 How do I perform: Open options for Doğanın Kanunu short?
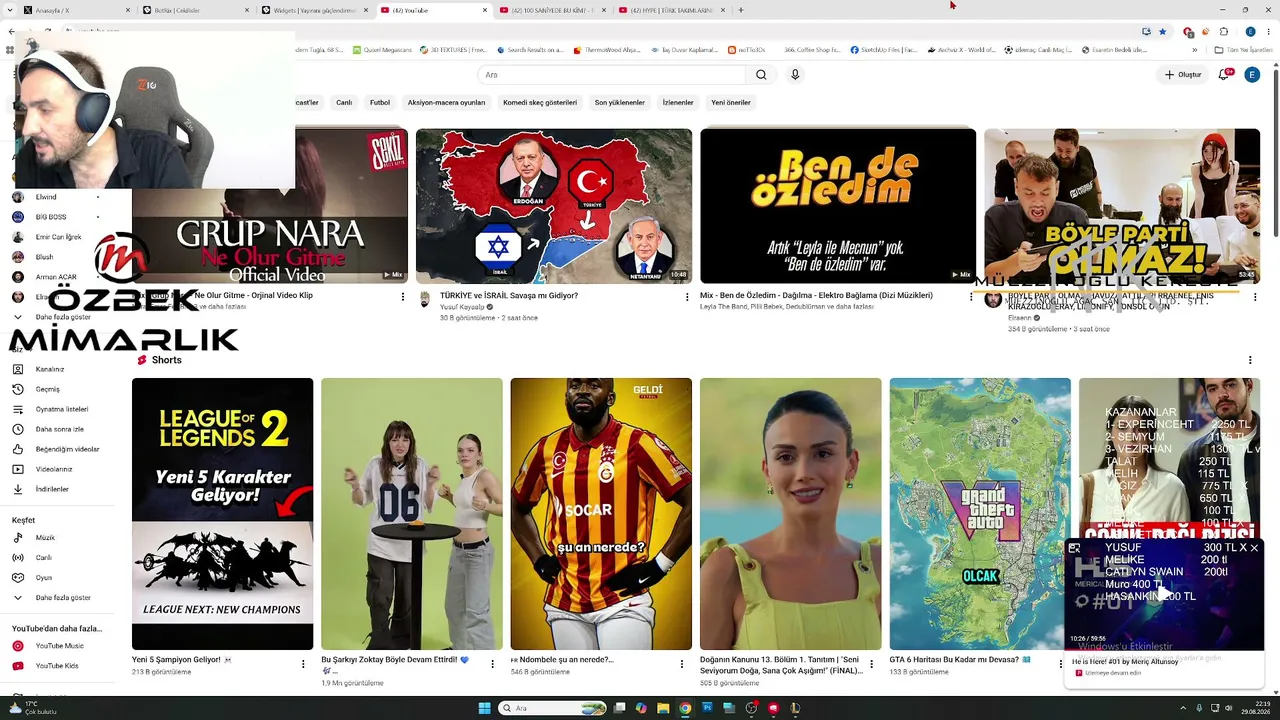[872, 663]
